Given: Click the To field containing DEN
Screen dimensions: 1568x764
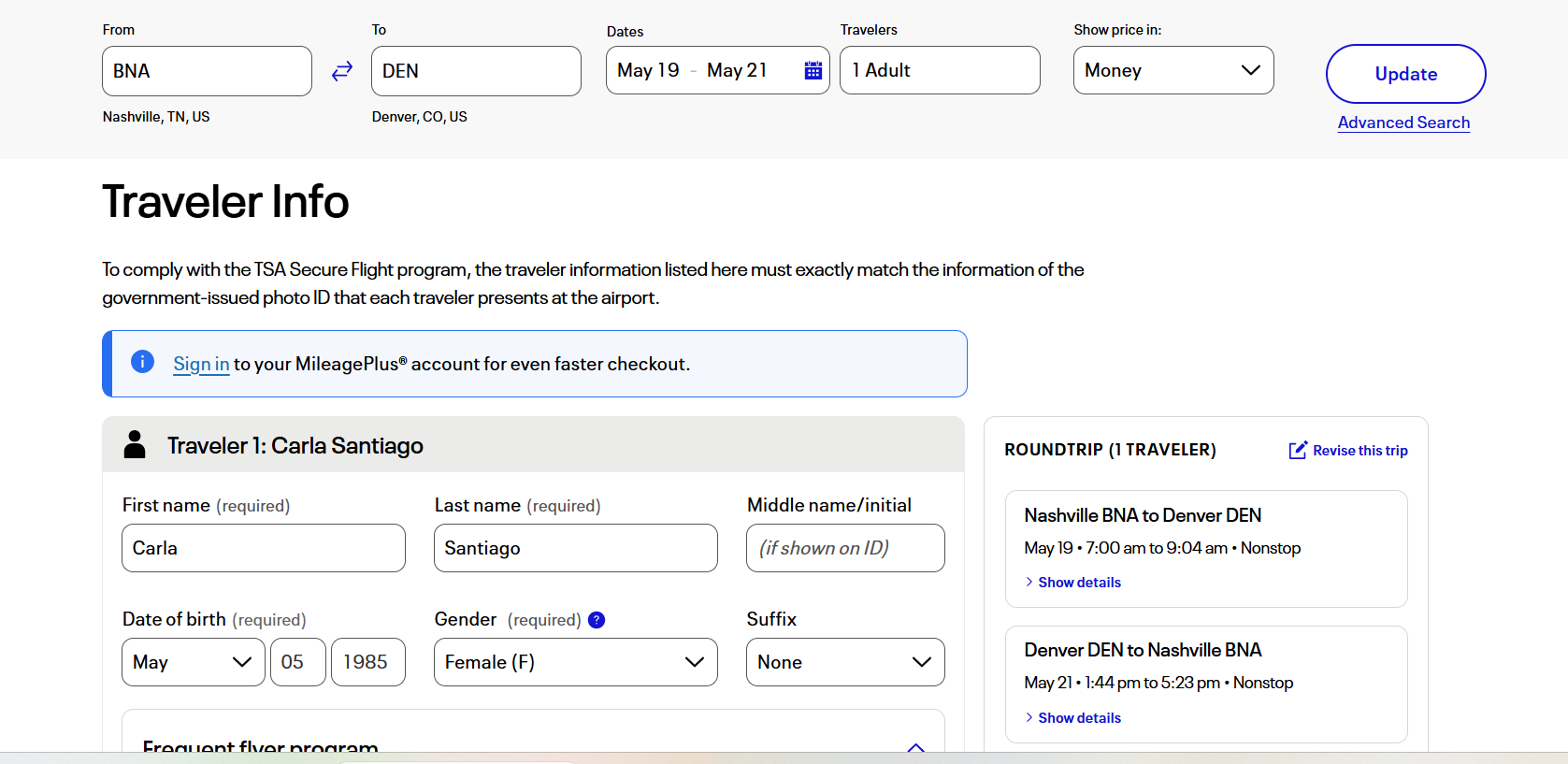Looking at the screenshot, I should point(476,71).
